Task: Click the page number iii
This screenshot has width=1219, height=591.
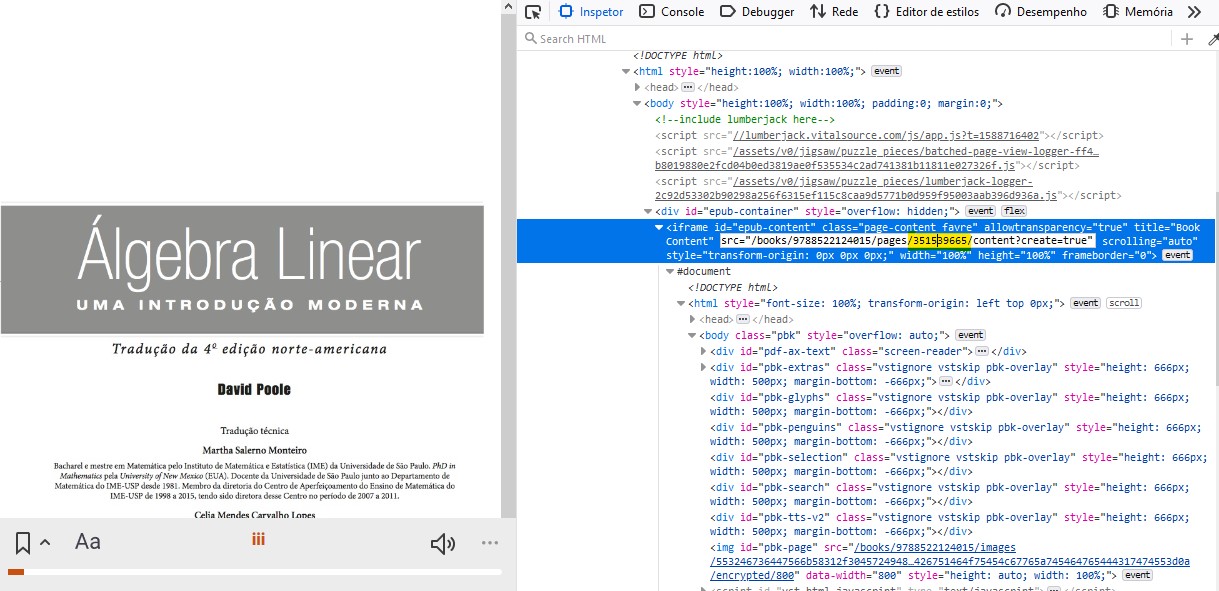Action: pyautogui.click(x=258, y=540)
